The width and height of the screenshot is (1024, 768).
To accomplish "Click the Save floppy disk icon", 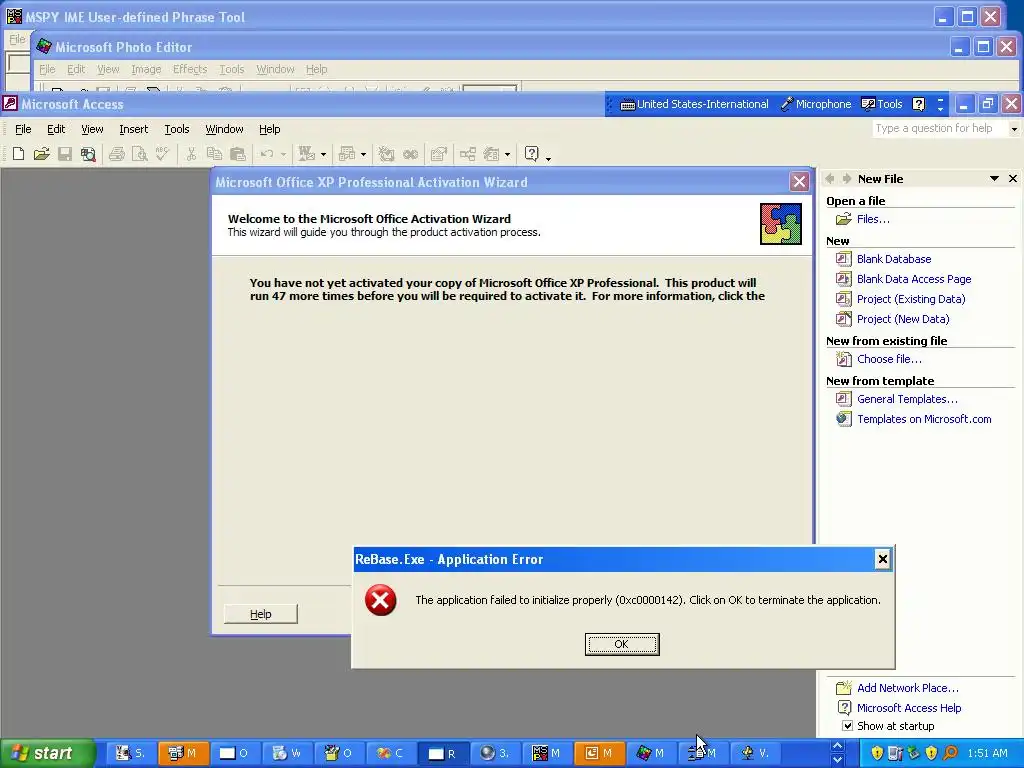I will 65,154.
